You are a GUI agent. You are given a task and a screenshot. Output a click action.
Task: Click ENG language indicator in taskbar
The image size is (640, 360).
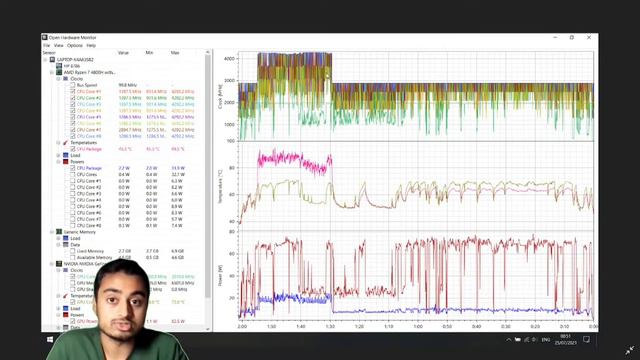click(x=545, y=340)
